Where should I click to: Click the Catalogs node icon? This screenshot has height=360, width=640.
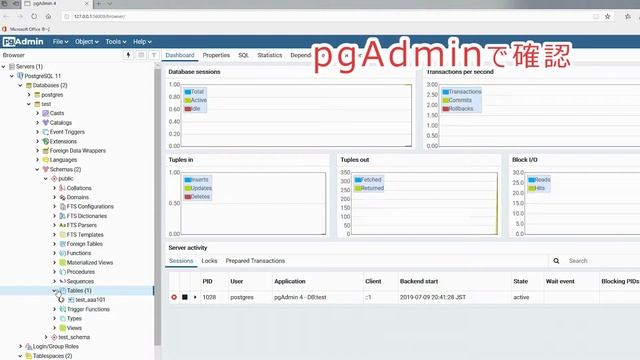pos(46,122)
